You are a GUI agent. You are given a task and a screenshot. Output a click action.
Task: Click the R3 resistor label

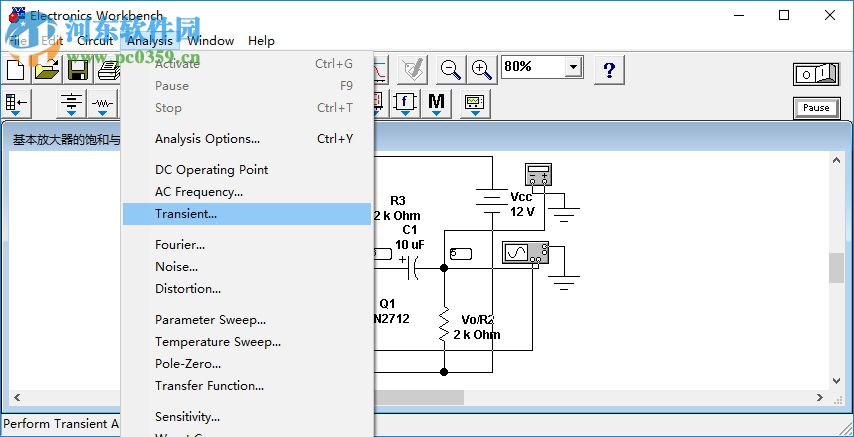pyautogui.click(x=398, y=201)
